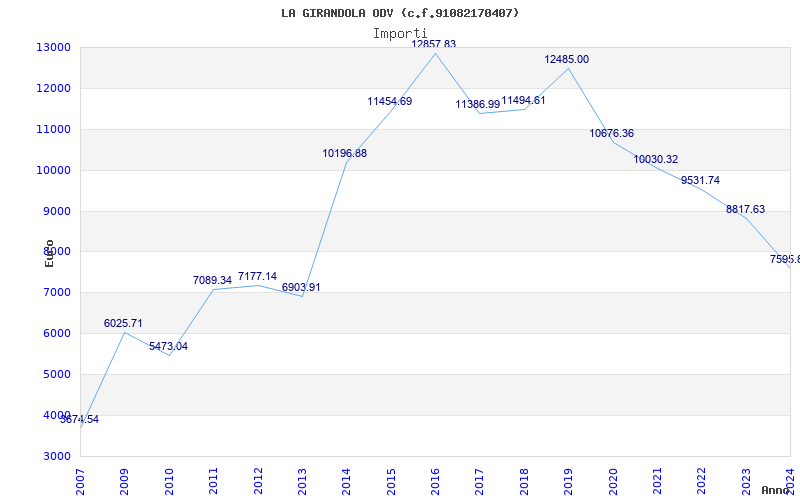Image resolution: width=800 pixels, height=500 pixels.
Task: Click the value 9531.74
Action: click(x=701, y=181)
